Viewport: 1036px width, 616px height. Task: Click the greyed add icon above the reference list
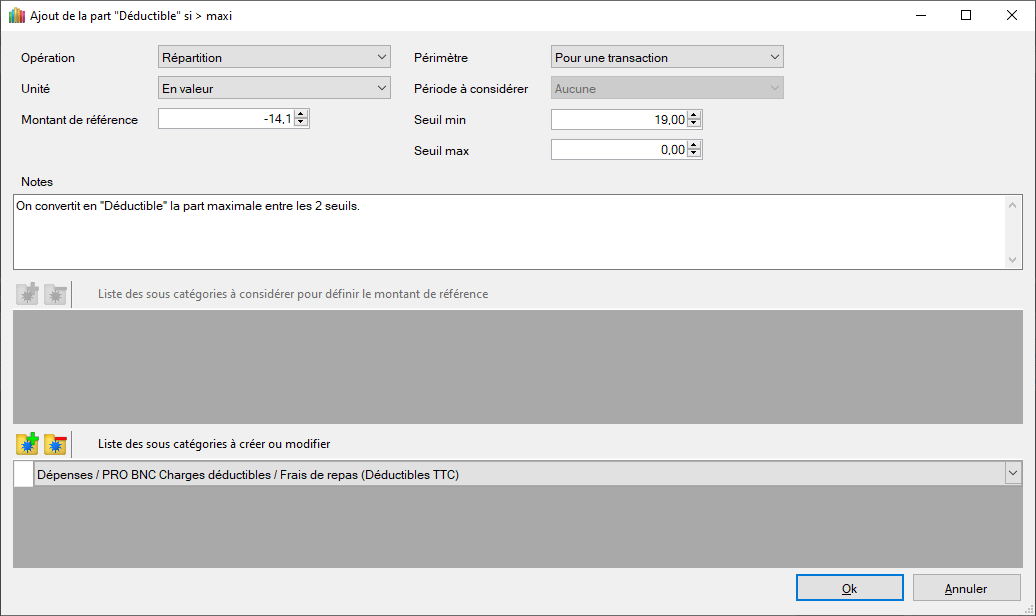[27, 295]
